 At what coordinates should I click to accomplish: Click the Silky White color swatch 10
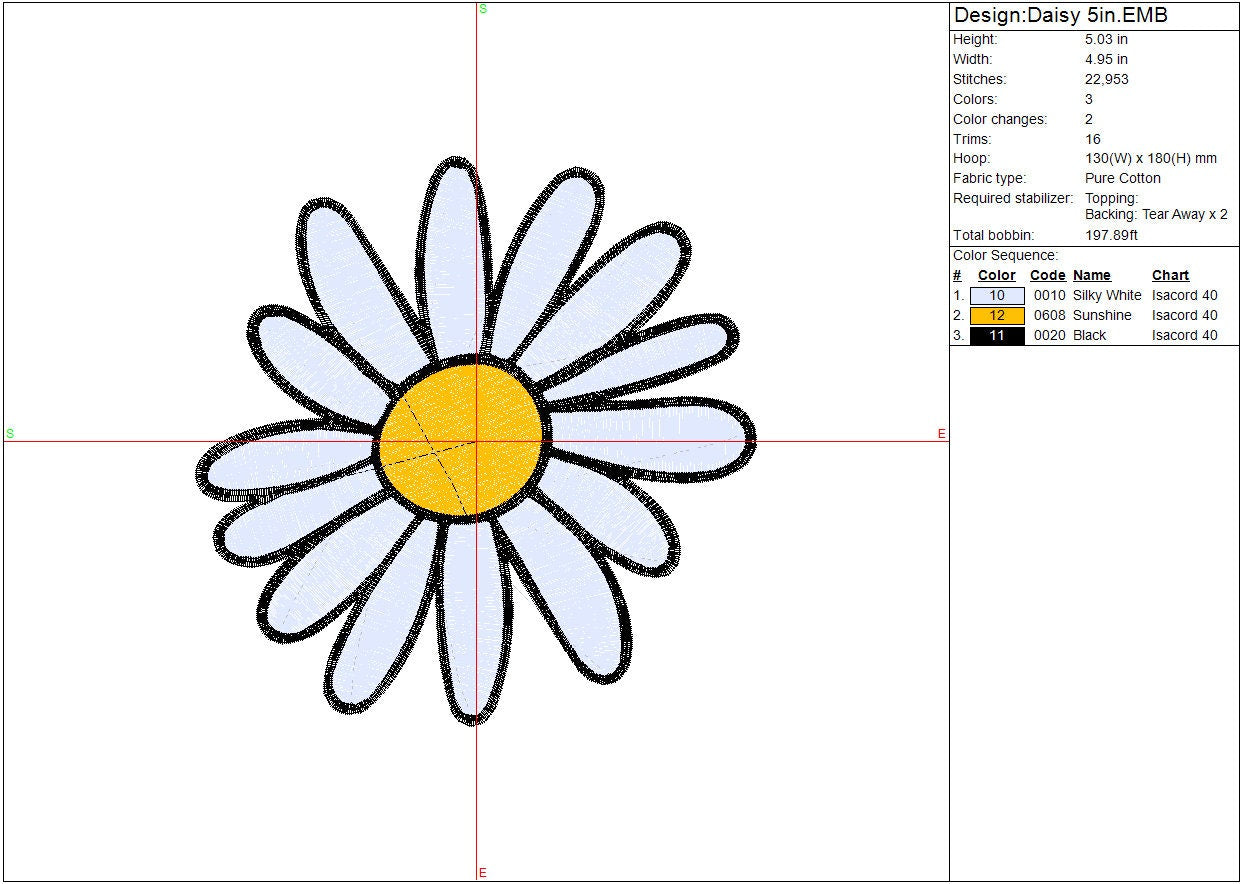tap(997, 296)
